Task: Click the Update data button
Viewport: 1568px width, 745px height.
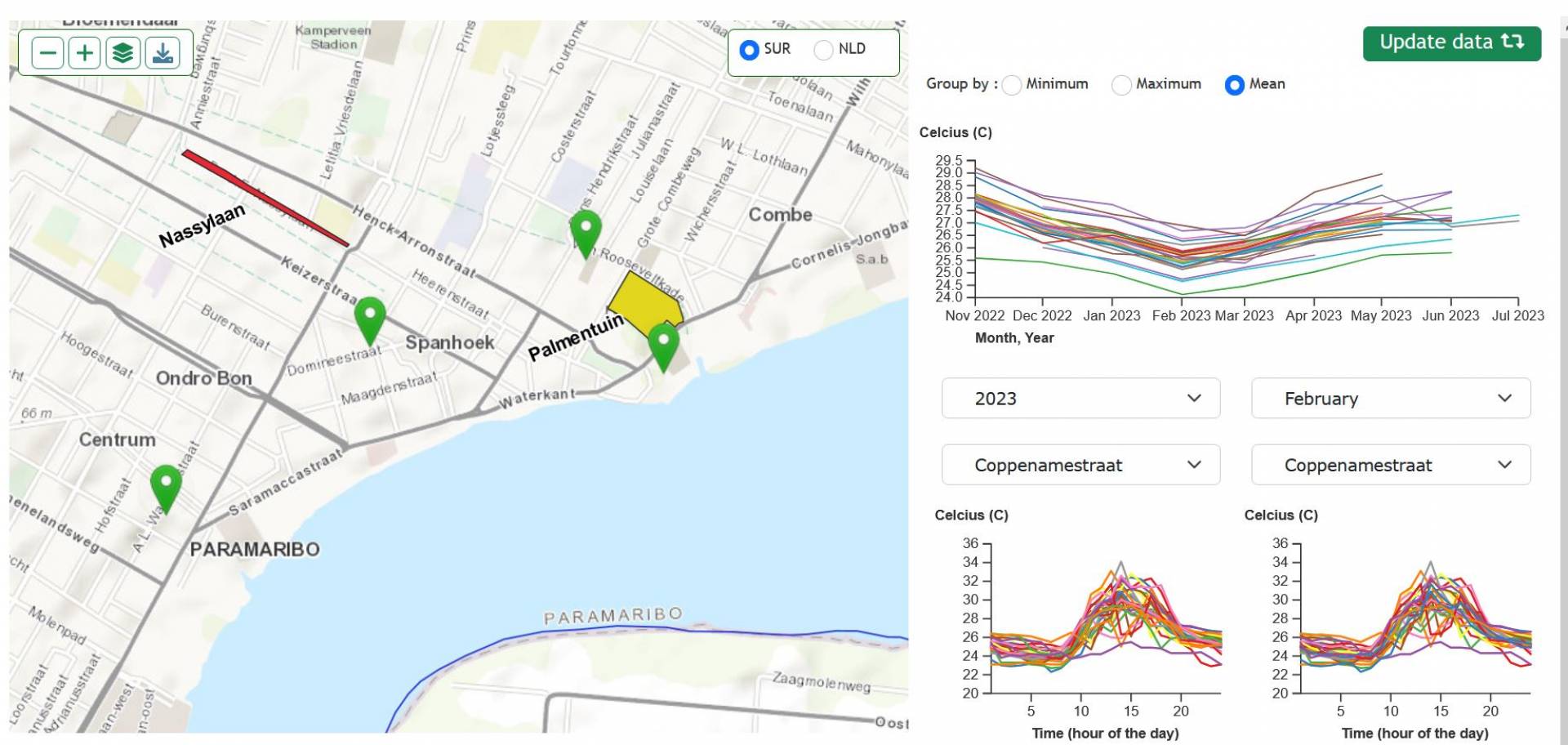Action: click(x=1452, y=43)
